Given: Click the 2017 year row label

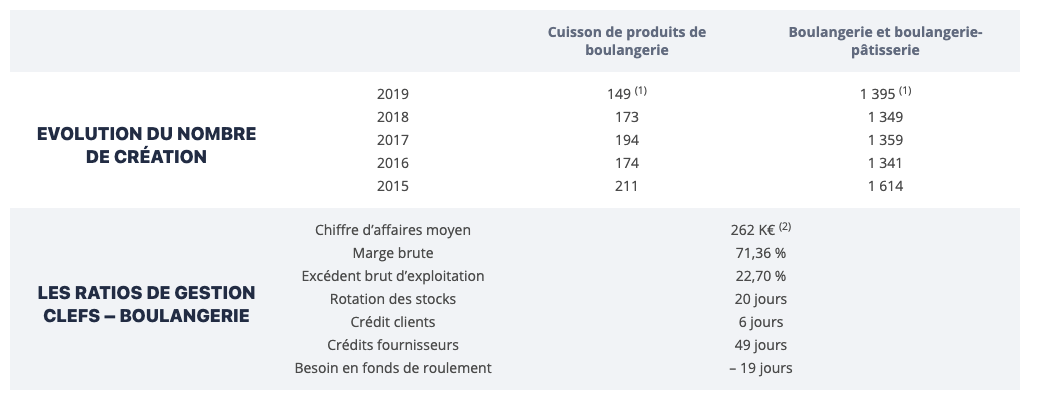Looking at the screenshot, I should click(x=393, y=140).
